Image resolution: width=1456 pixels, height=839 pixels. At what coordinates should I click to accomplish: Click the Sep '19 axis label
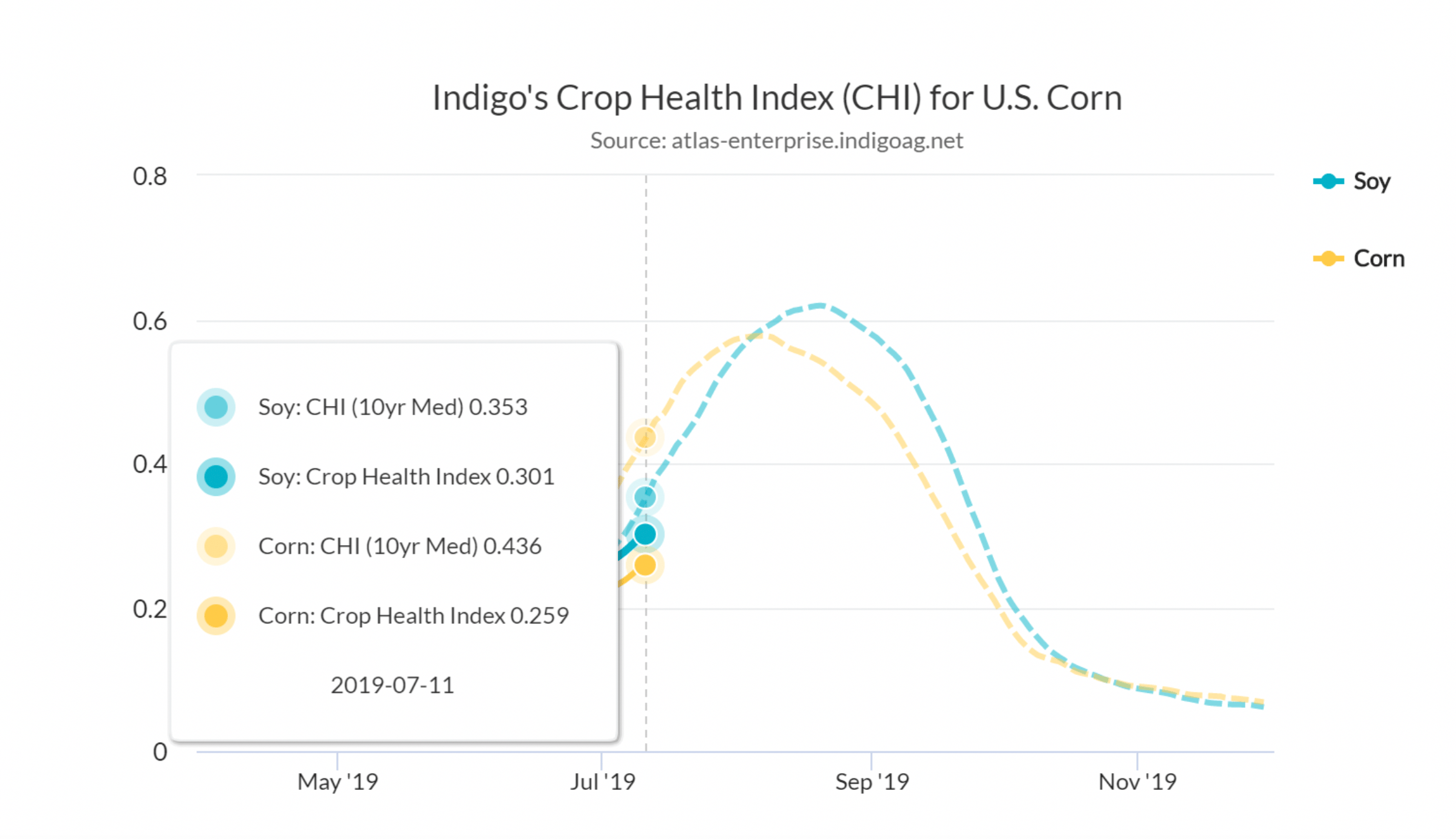click(x=872, y=782)
